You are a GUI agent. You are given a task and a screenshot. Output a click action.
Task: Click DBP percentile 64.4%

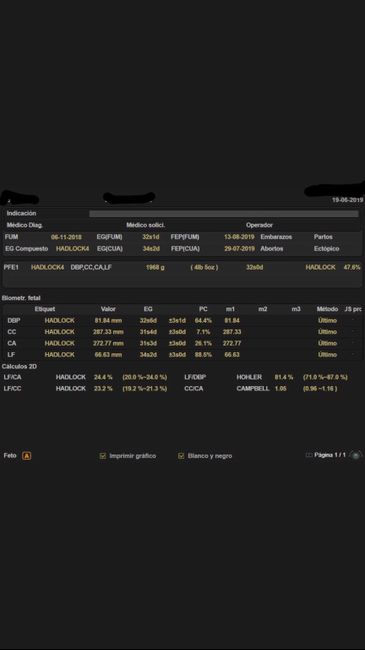pos(203,320)
